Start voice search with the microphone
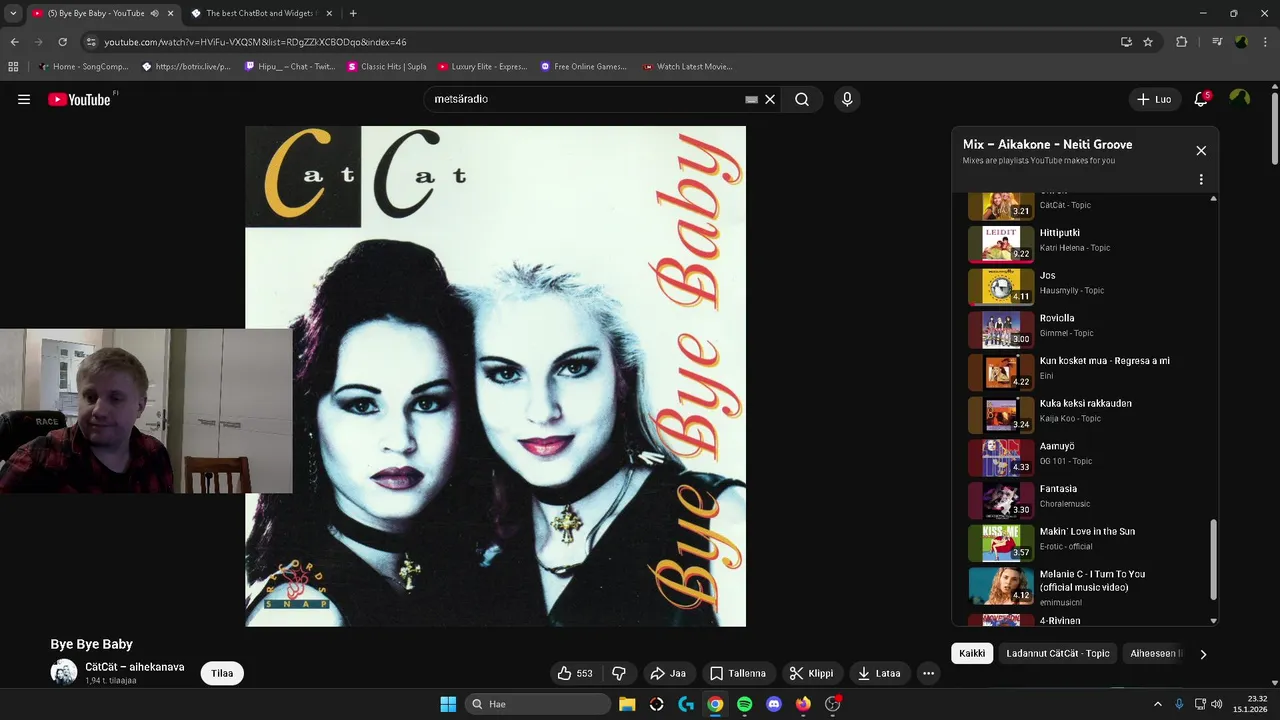 point(847,99)
